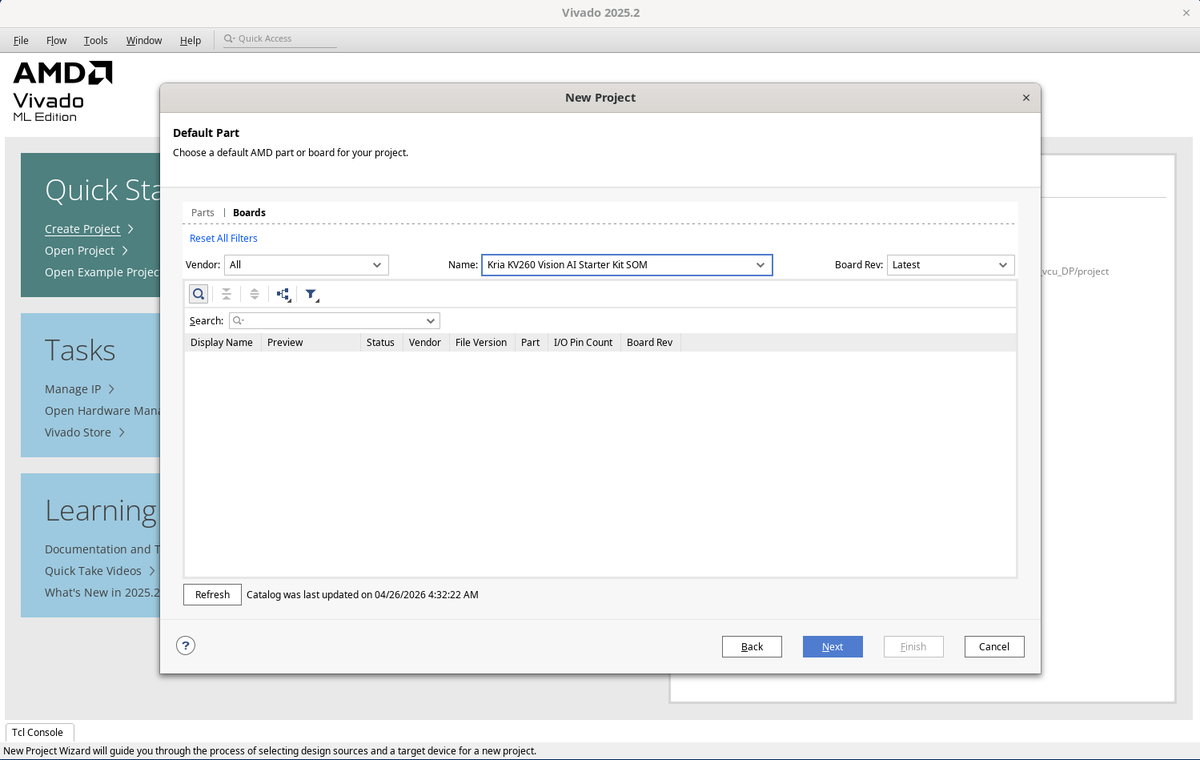The image size is (1200, 760).
Task: Open the group-by hierarchy toolbar icon
Action: click(x=283, y=294)
